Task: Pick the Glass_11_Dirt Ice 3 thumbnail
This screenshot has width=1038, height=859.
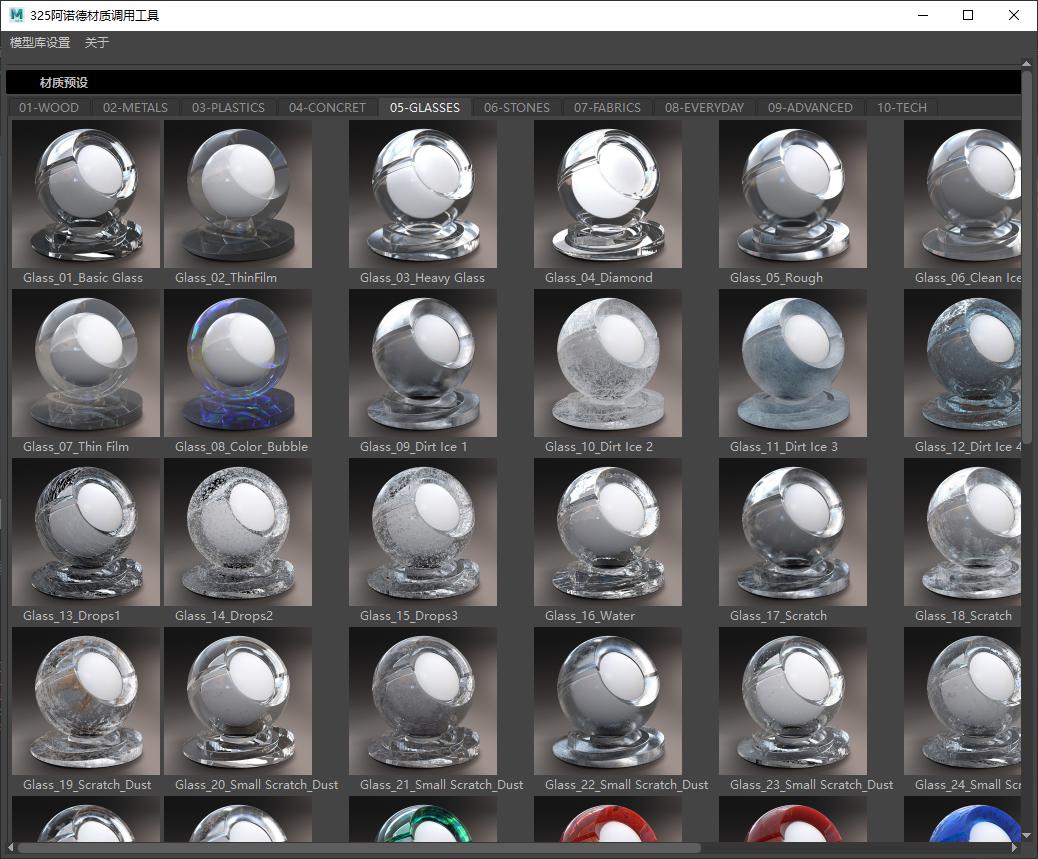Action: pos(793,363)
